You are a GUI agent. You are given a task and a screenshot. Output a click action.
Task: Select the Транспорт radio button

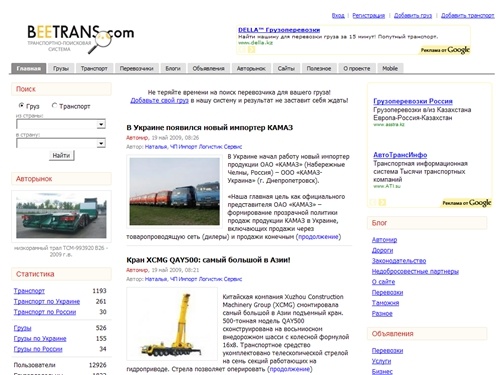[x=54, y=106]
